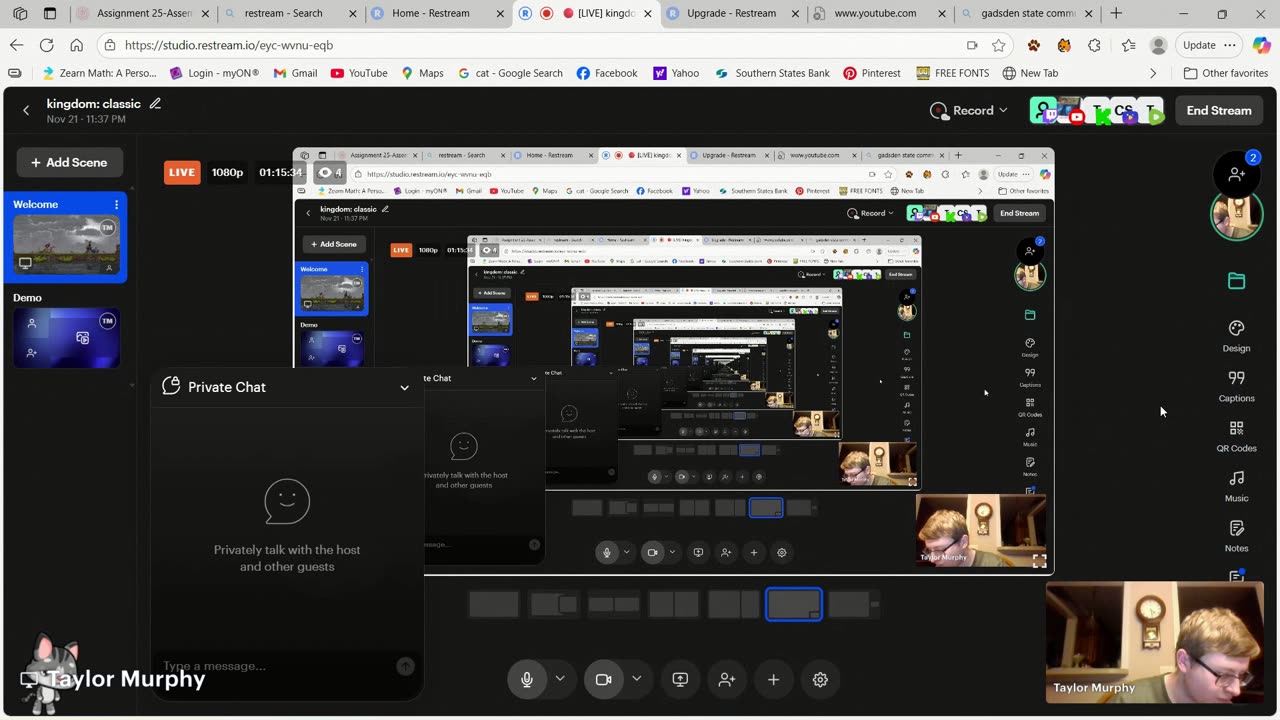
Task: Open the QR Codes panel
Action: pyautogui.click(x=1236, y=436)
